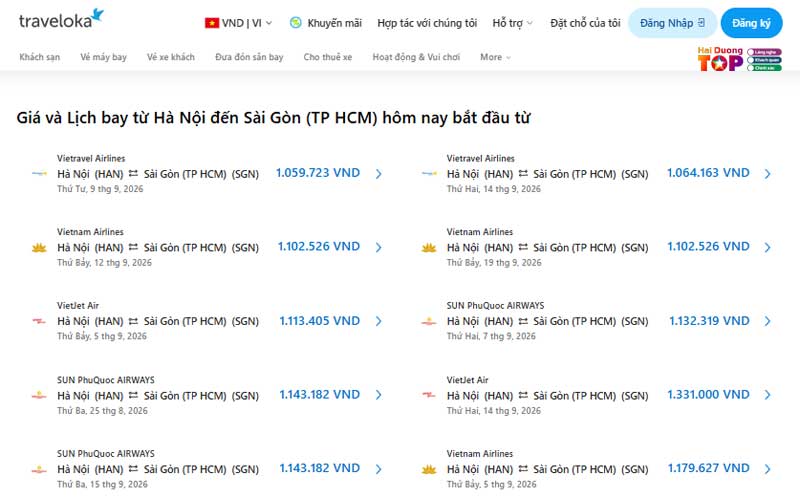Click the Khuyến mãi promotion icon

(x=295, y=22)
